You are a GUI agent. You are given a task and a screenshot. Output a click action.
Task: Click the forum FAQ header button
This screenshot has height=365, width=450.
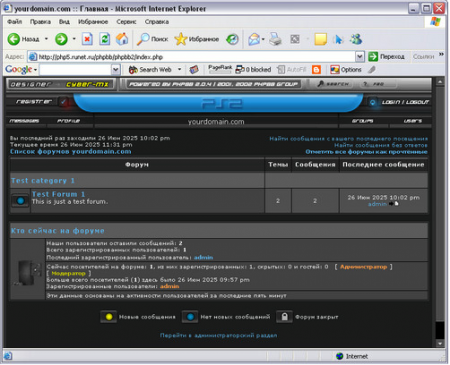click(x=377, y=84)
